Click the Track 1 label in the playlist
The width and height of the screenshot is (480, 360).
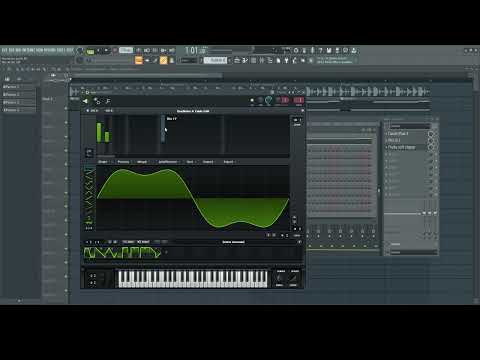(x=47, y=99)
